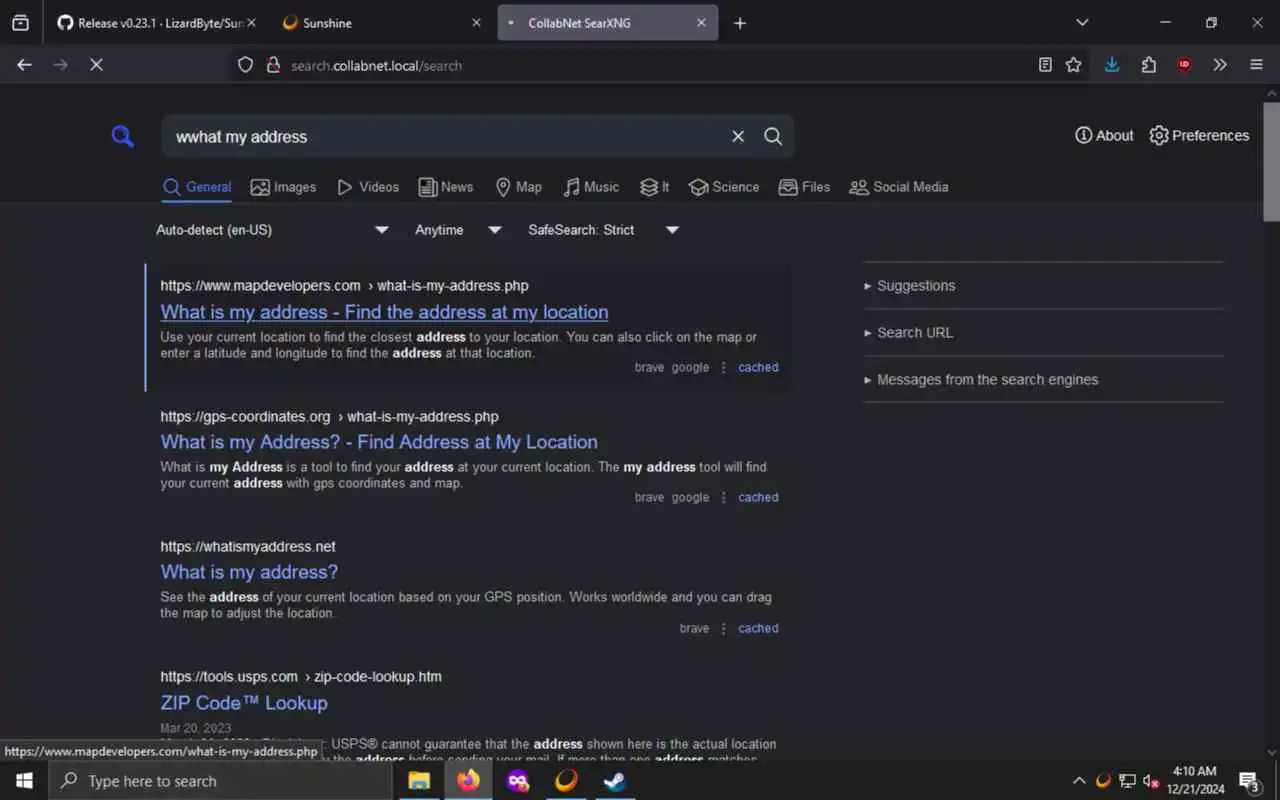
Task: Switch to the Social Media category
Action: click(x=899, y=187)
